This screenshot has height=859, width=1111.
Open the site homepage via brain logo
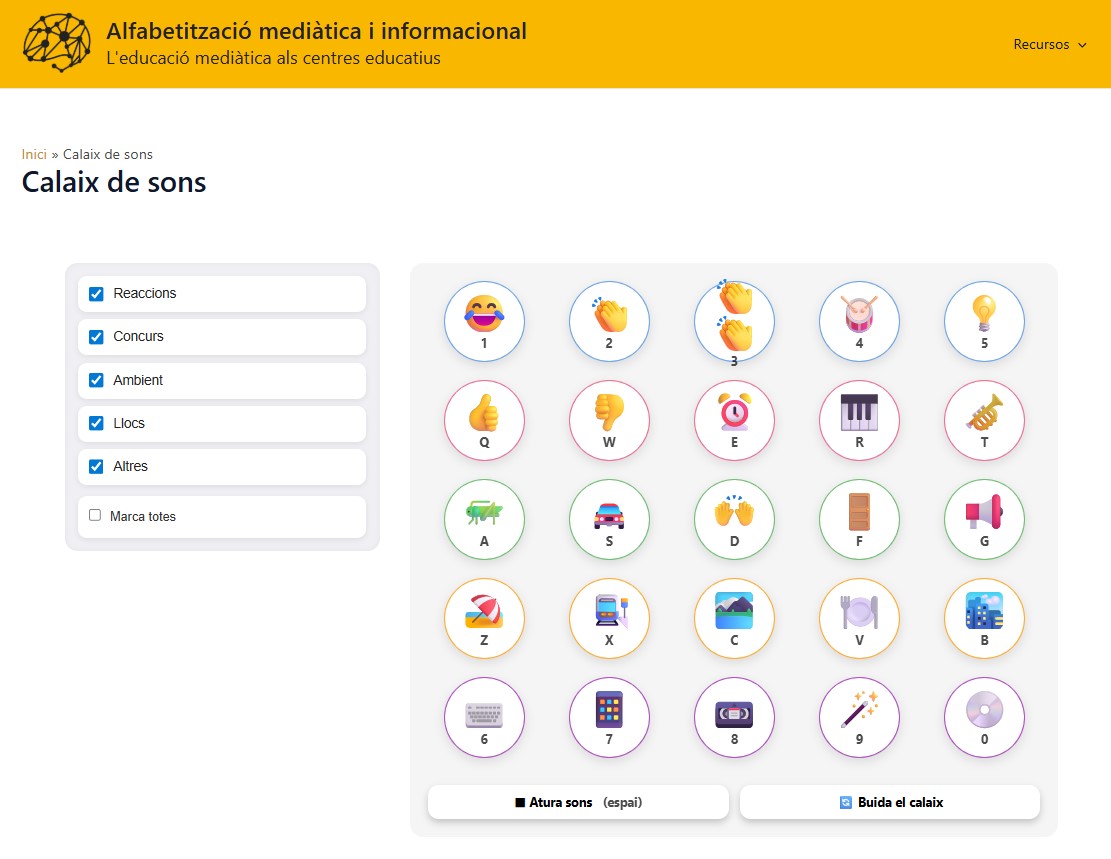point(57,44)
